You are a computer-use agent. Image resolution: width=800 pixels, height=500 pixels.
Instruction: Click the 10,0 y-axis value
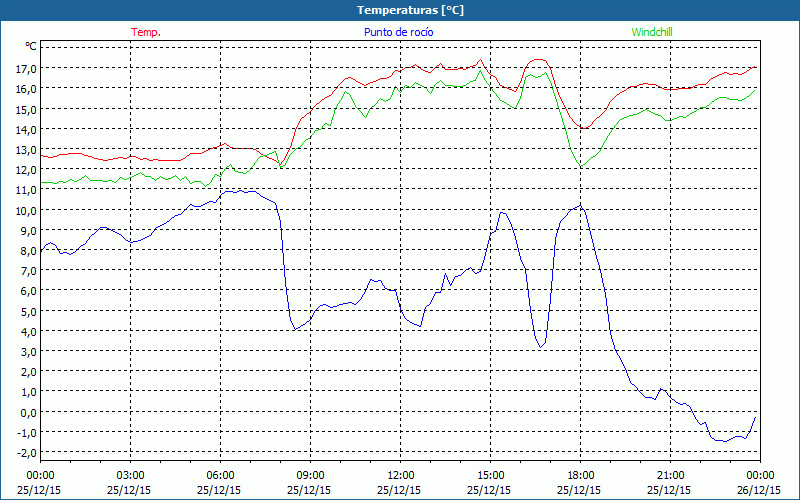point(28,210)
